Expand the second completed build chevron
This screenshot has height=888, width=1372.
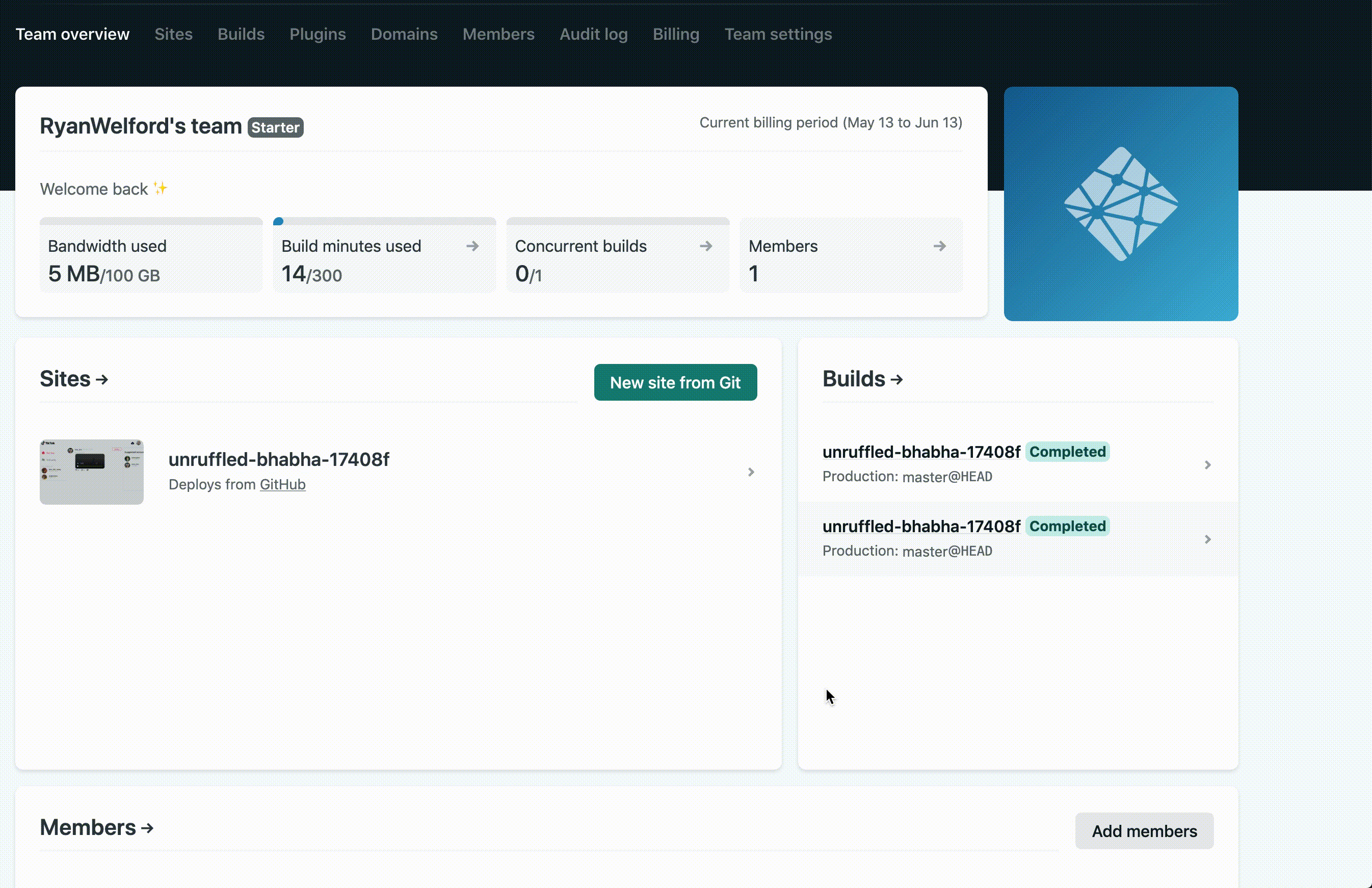coord(1207,539)
